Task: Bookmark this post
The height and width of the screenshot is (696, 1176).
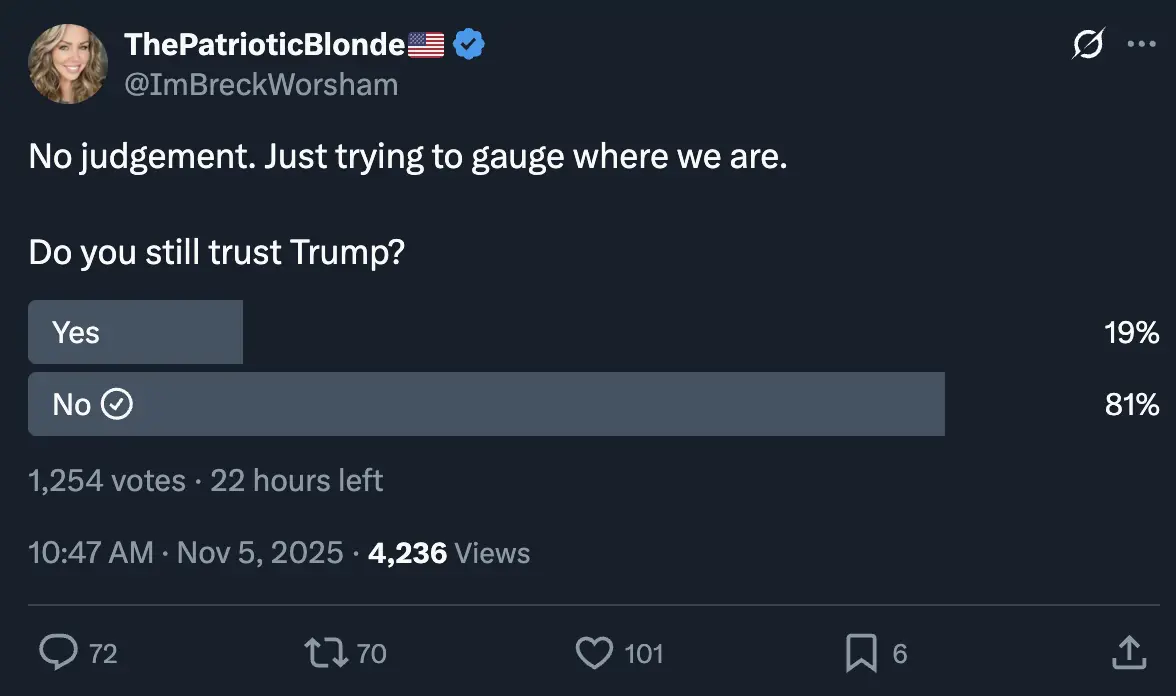Action: pyautogui.click(x=860, y=653)
